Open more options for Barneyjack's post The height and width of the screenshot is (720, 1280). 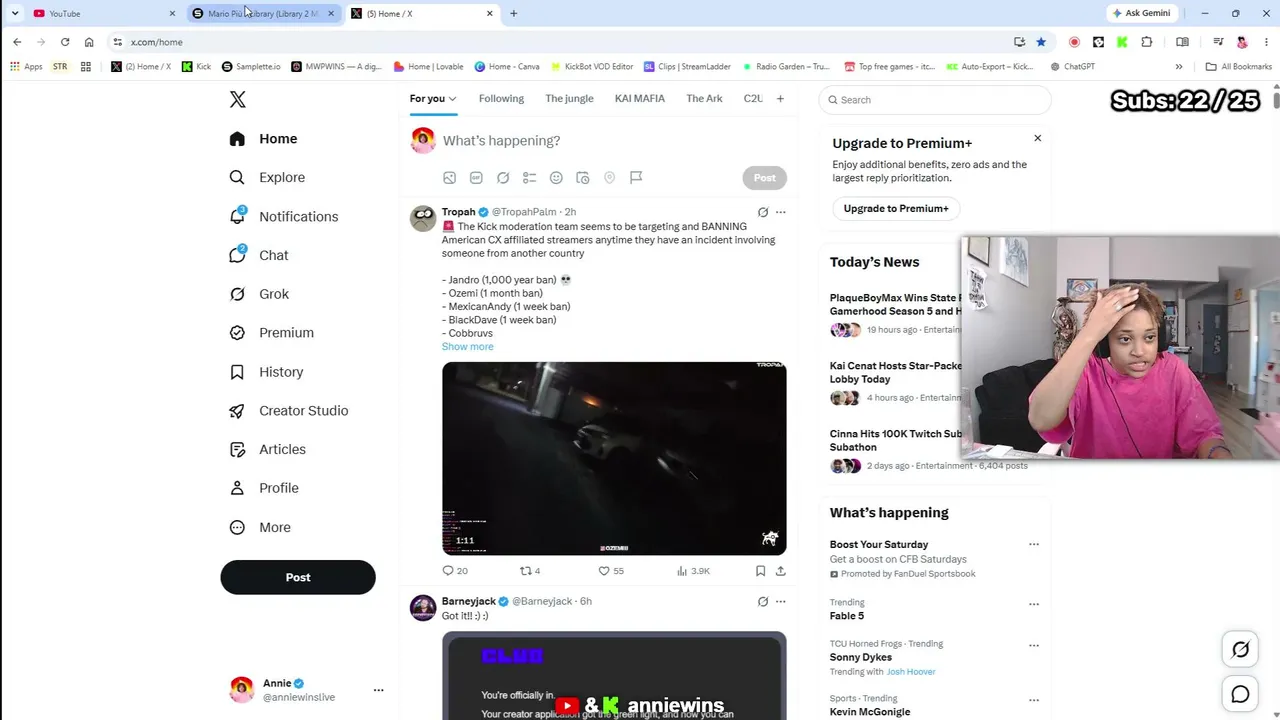click(781, 601)
